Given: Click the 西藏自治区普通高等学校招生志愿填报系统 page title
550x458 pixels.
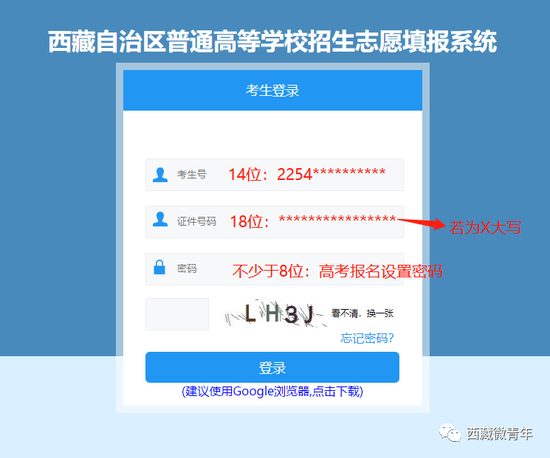Looking at the screenshot, I should coord(272,42).
